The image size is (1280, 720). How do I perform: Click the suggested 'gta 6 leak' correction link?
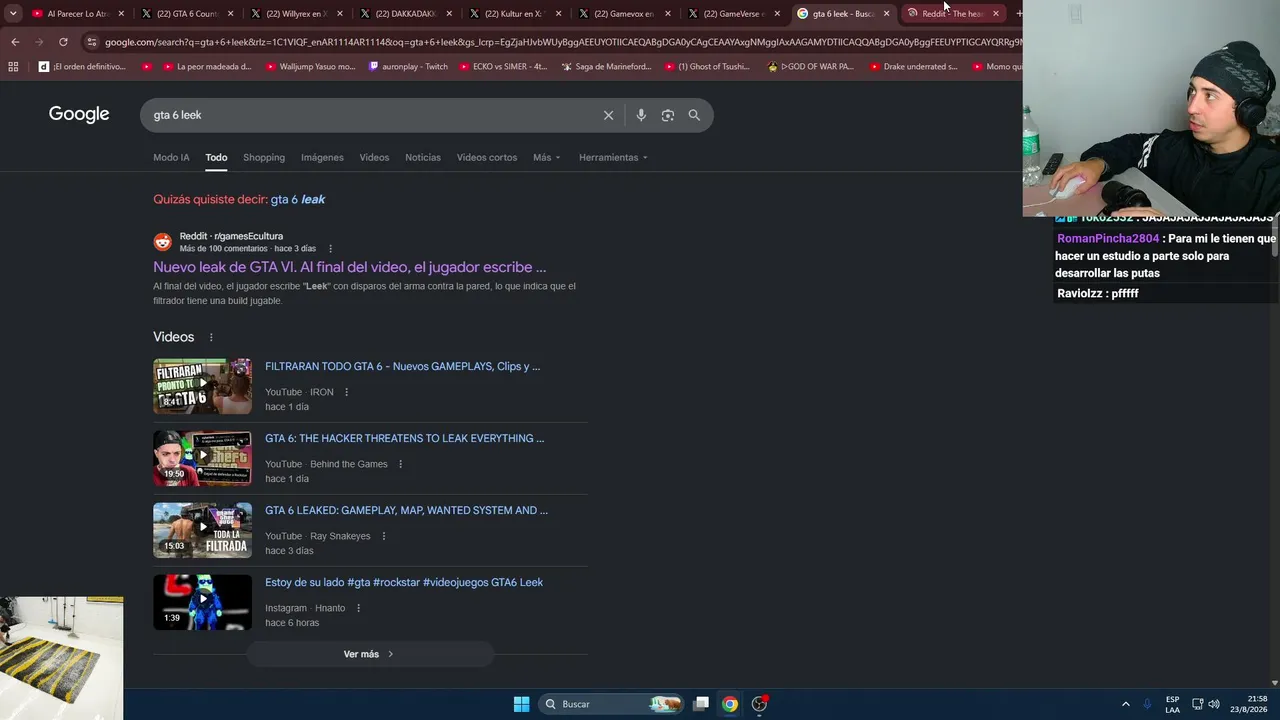298,200
